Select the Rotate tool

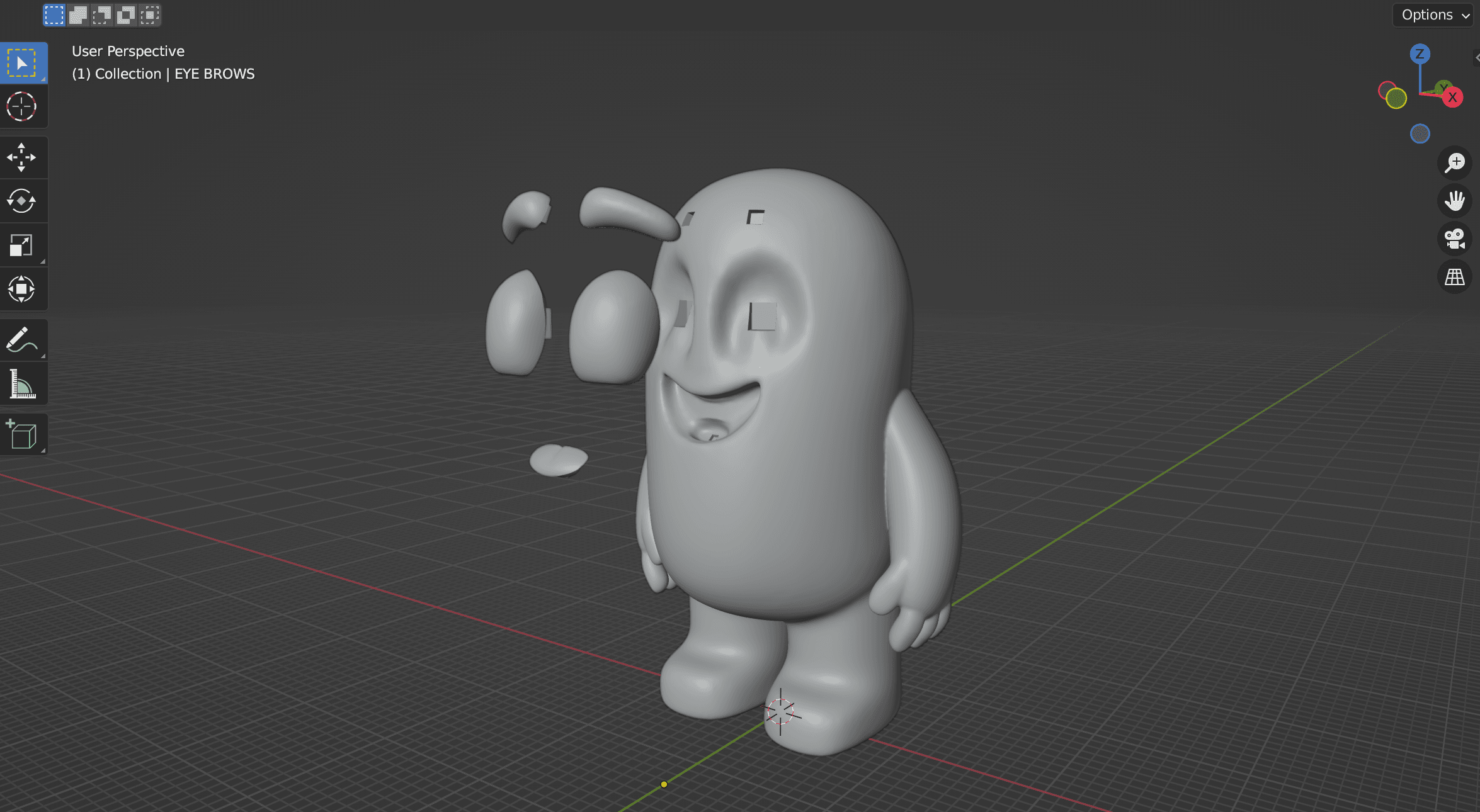pos(22,201)
